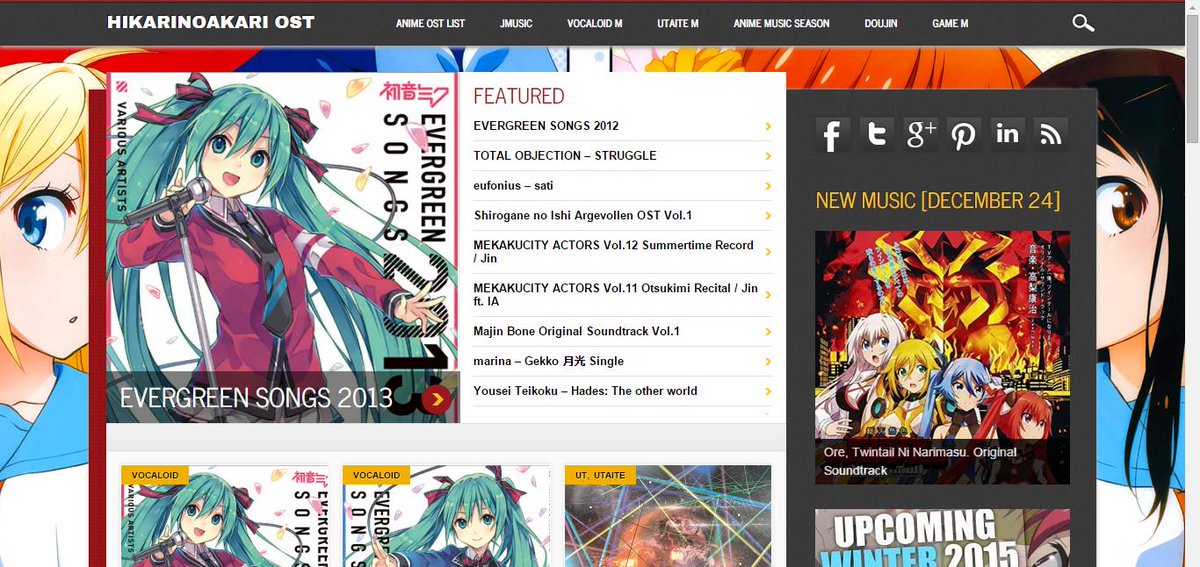Open the JMUSIC menu item

[516, 23]
